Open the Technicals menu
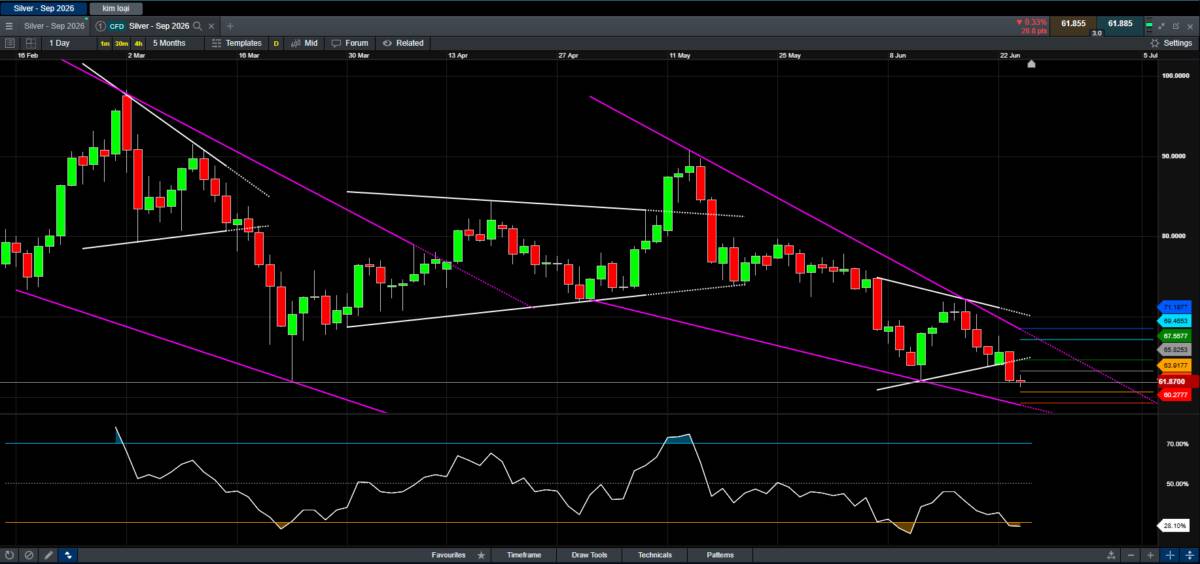The height and width of the screenshot is (564, 1200). (655, 554)
